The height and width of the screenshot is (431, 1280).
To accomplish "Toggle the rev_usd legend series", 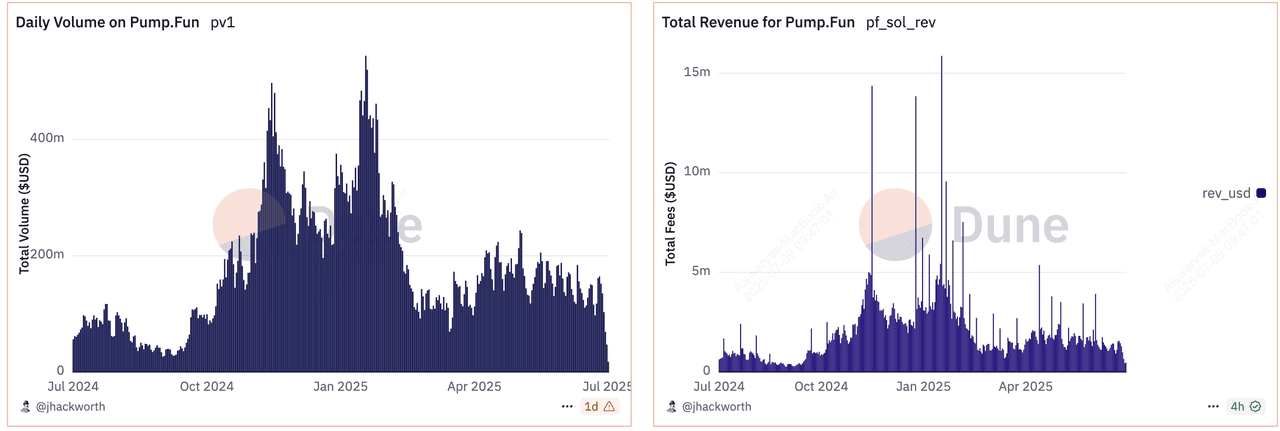I will 1233,193.
